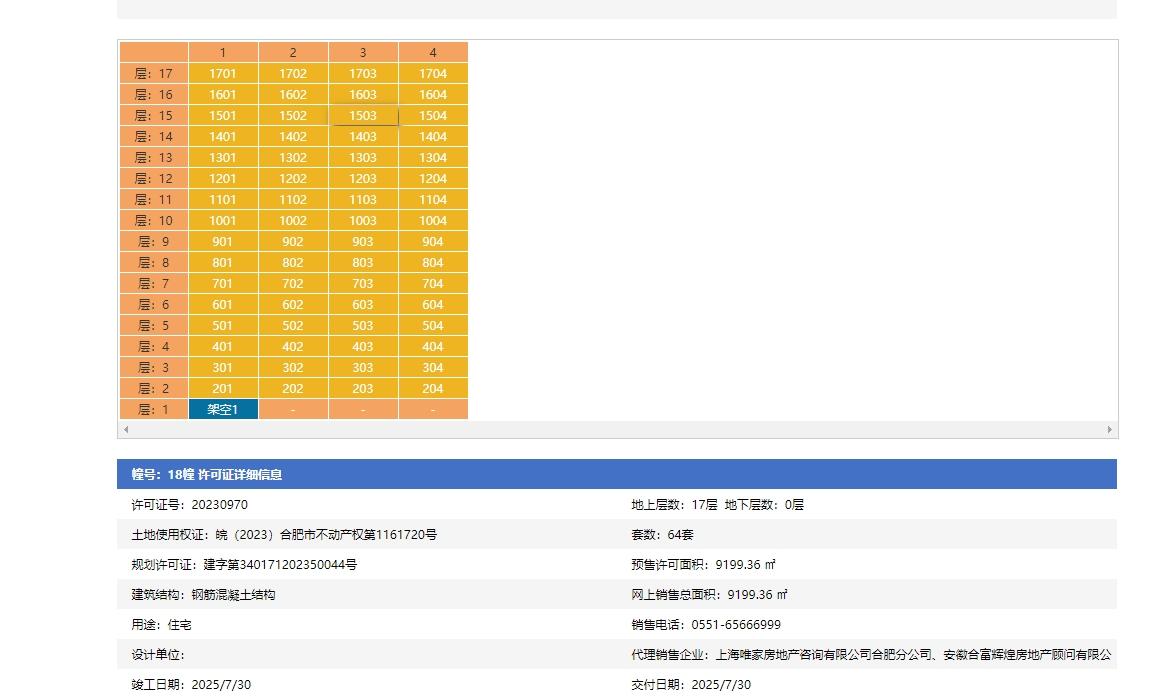Click the horizontal scrollbar track under the table

617,429
